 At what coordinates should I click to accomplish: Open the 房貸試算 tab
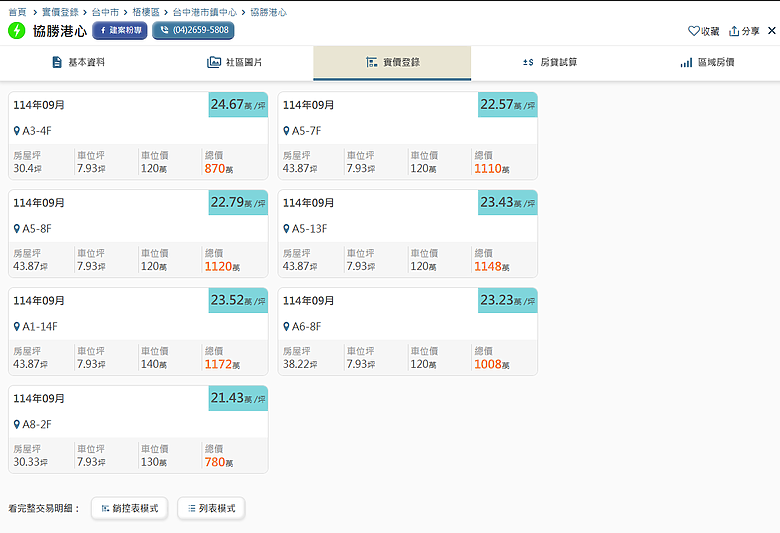pos(549,62)
